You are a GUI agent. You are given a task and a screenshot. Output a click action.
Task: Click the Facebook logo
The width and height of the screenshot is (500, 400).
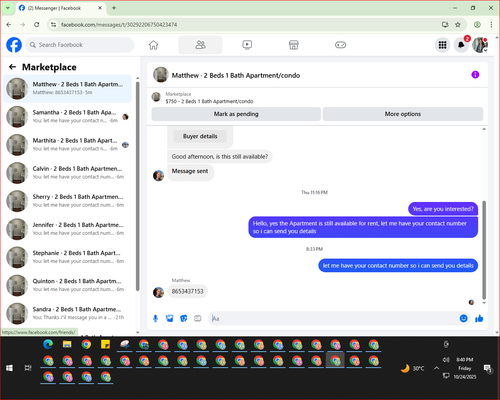[x=14, y=45]
